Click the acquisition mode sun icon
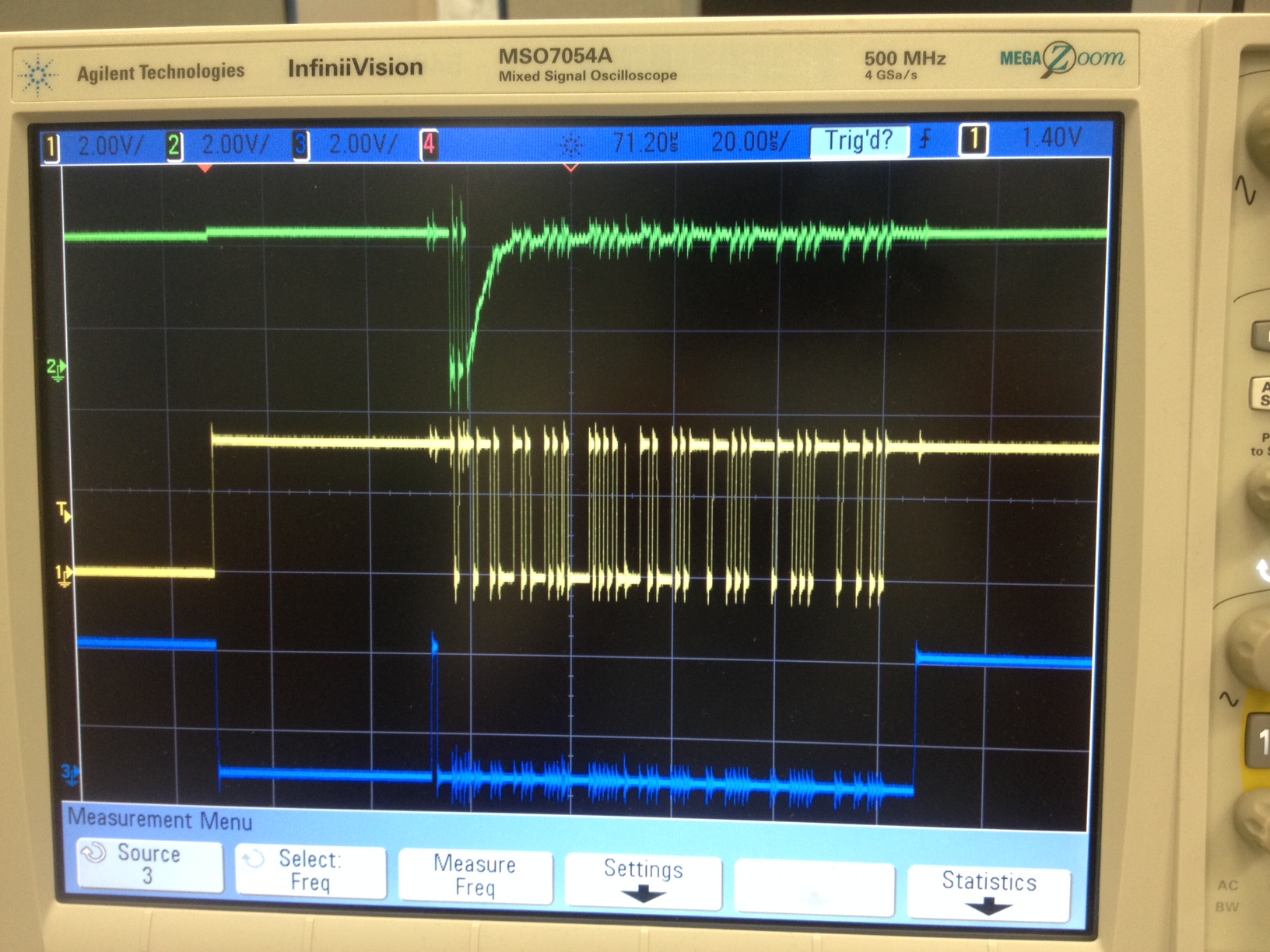The height and width of the screenshot is (952, 1270). click(x=571, y=145)
